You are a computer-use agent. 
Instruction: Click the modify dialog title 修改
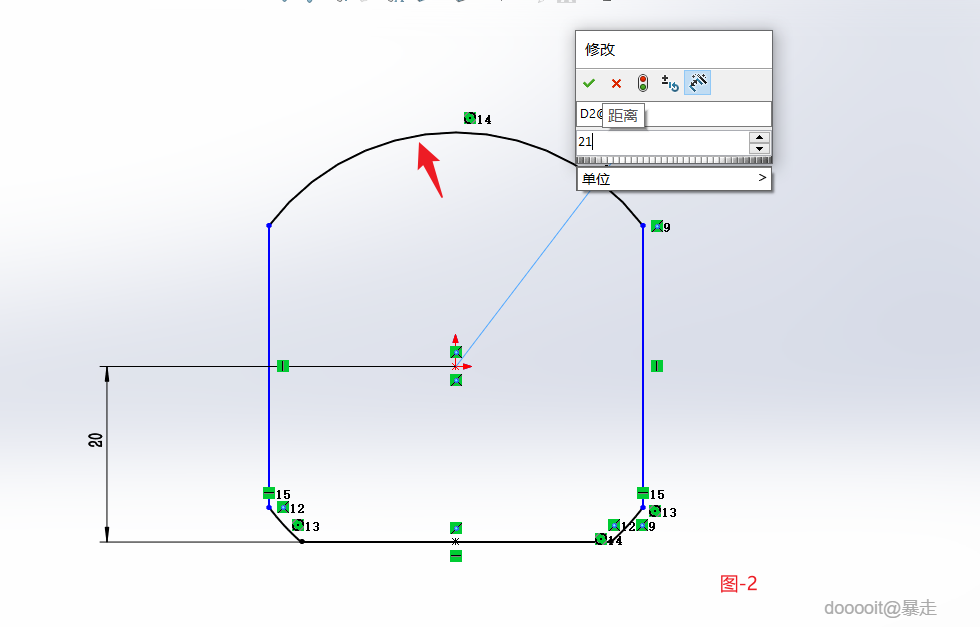(600, 49)
